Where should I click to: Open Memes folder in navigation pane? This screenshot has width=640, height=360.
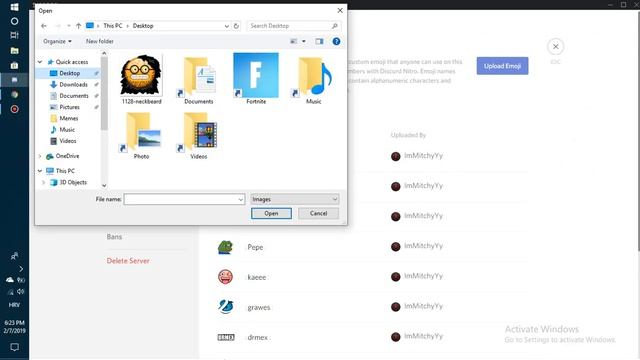(69, 118)
